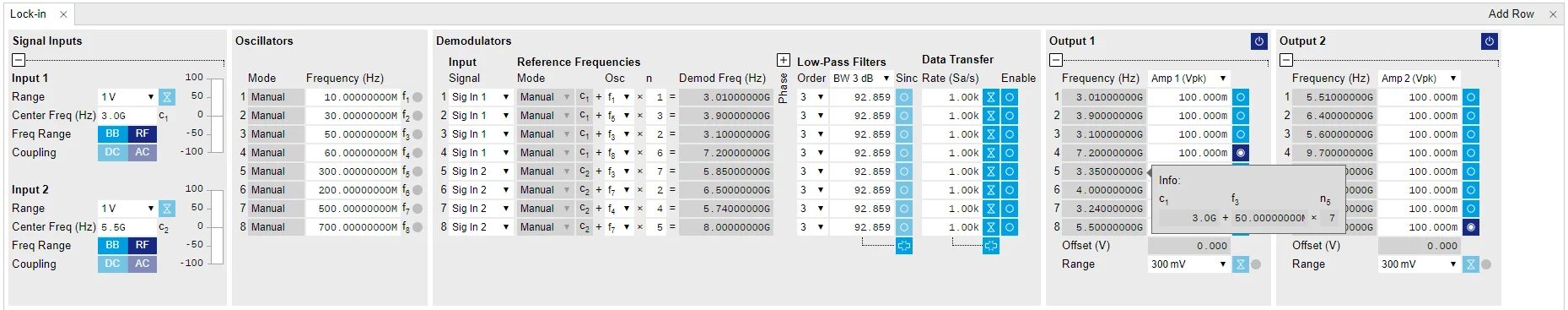This screenshot has height=310, width=1568.
Task: Disable Output 1 amplitude enable row 4
Action: (1241, 153)
